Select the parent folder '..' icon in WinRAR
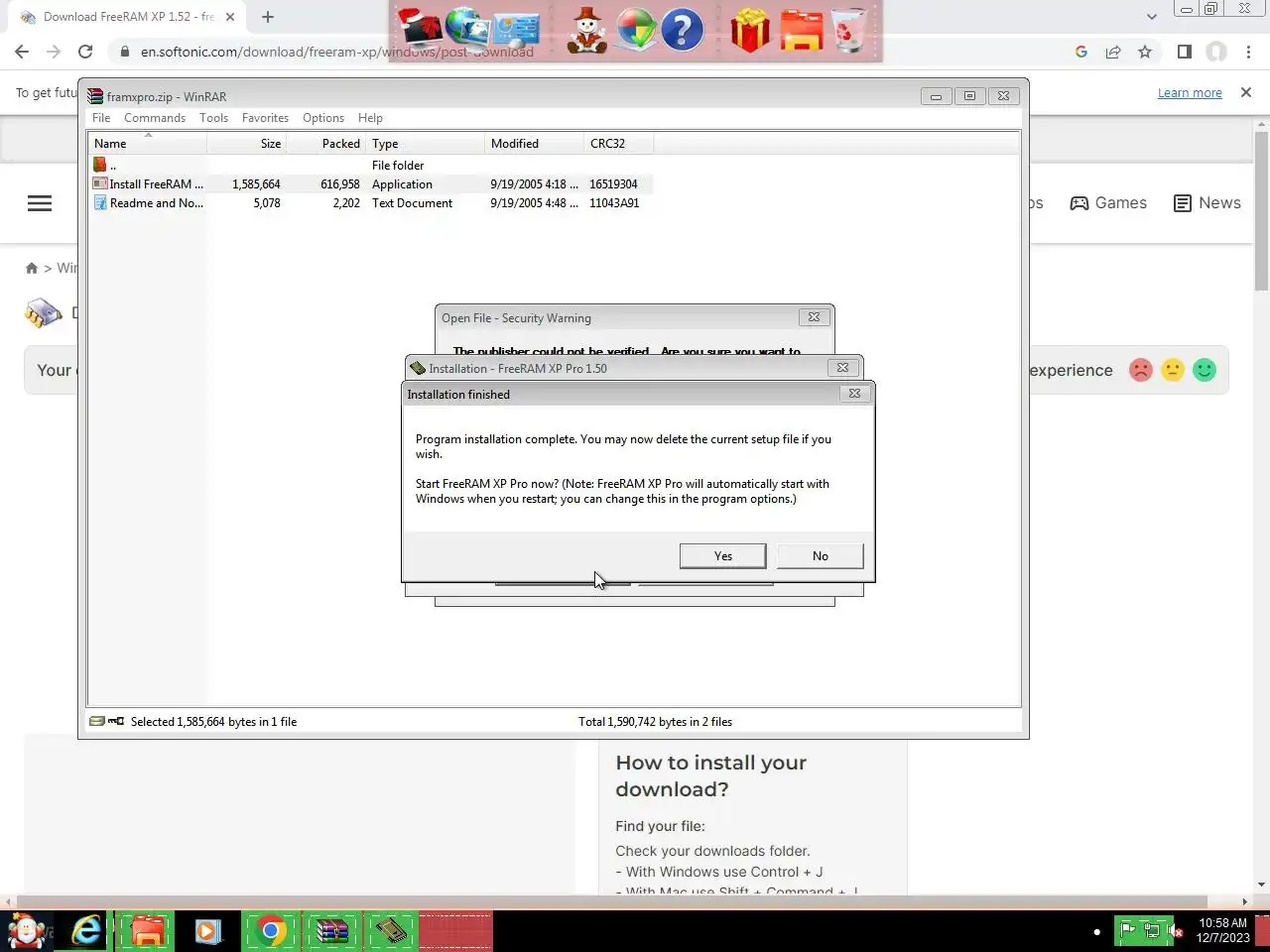 [x=99, y=166]
